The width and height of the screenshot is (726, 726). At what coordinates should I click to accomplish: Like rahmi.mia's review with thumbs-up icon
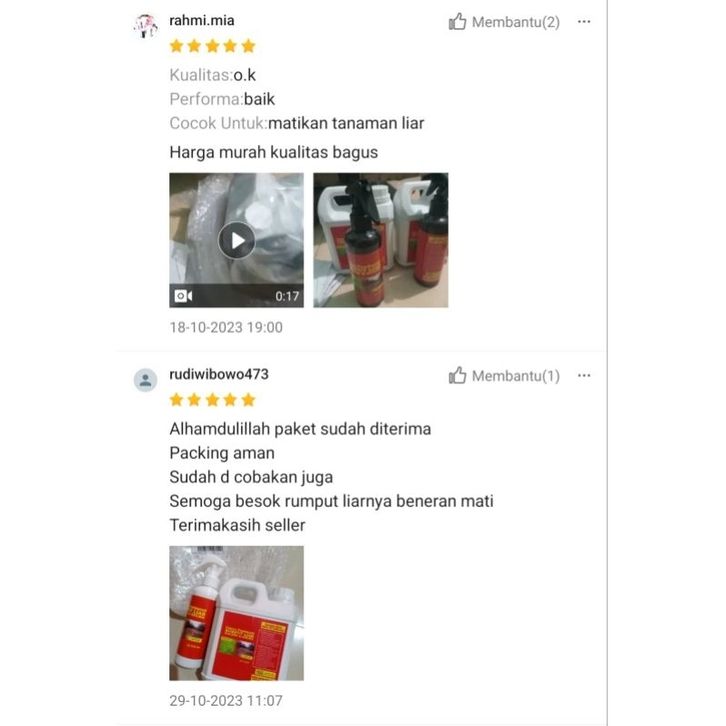(x=457, y=21)
